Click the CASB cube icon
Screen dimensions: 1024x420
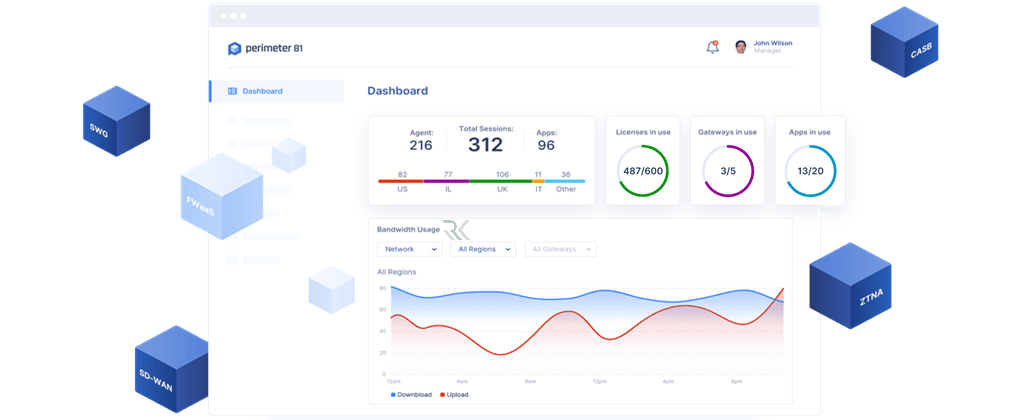coord(903,43)
